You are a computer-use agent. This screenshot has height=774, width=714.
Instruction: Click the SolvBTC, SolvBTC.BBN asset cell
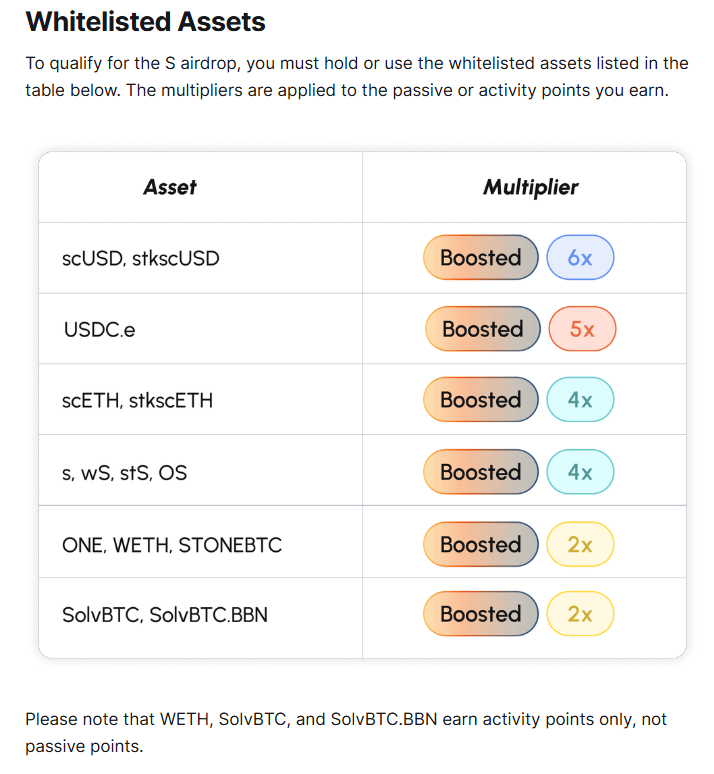[165, 614]
